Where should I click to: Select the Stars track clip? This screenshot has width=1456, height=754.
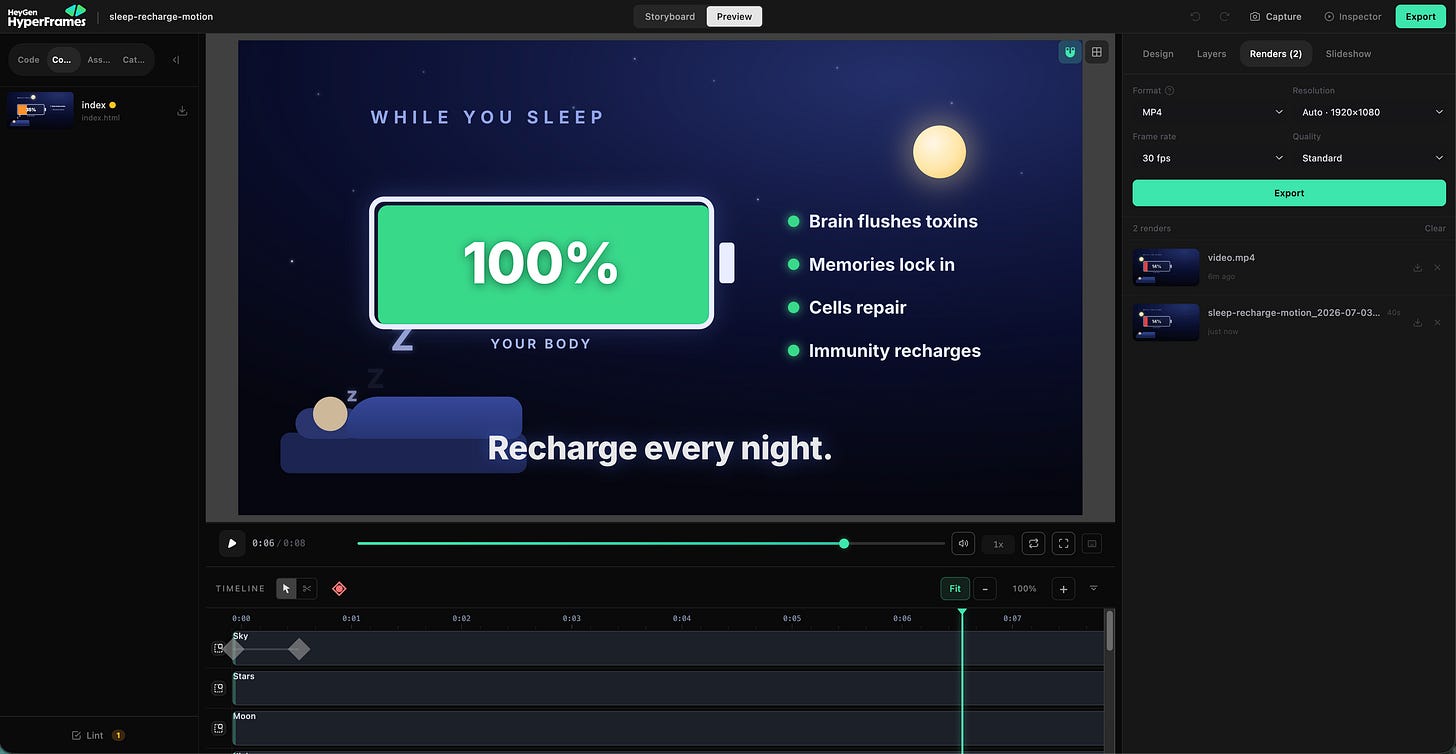coord(668,688)
